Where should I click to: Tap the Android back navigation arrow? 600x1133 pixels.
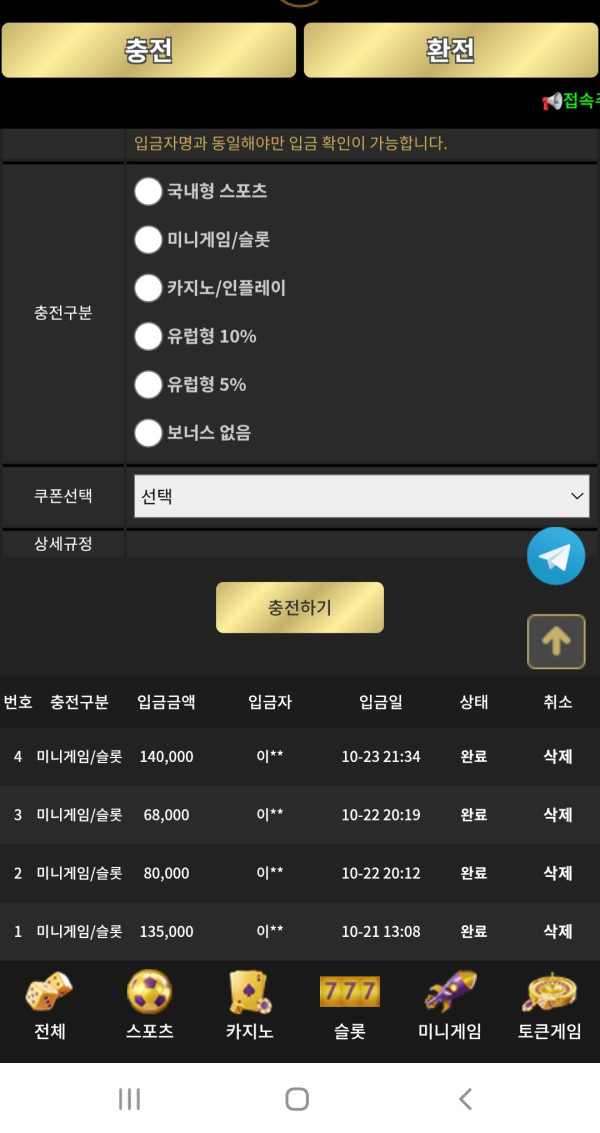[465, 1099]
